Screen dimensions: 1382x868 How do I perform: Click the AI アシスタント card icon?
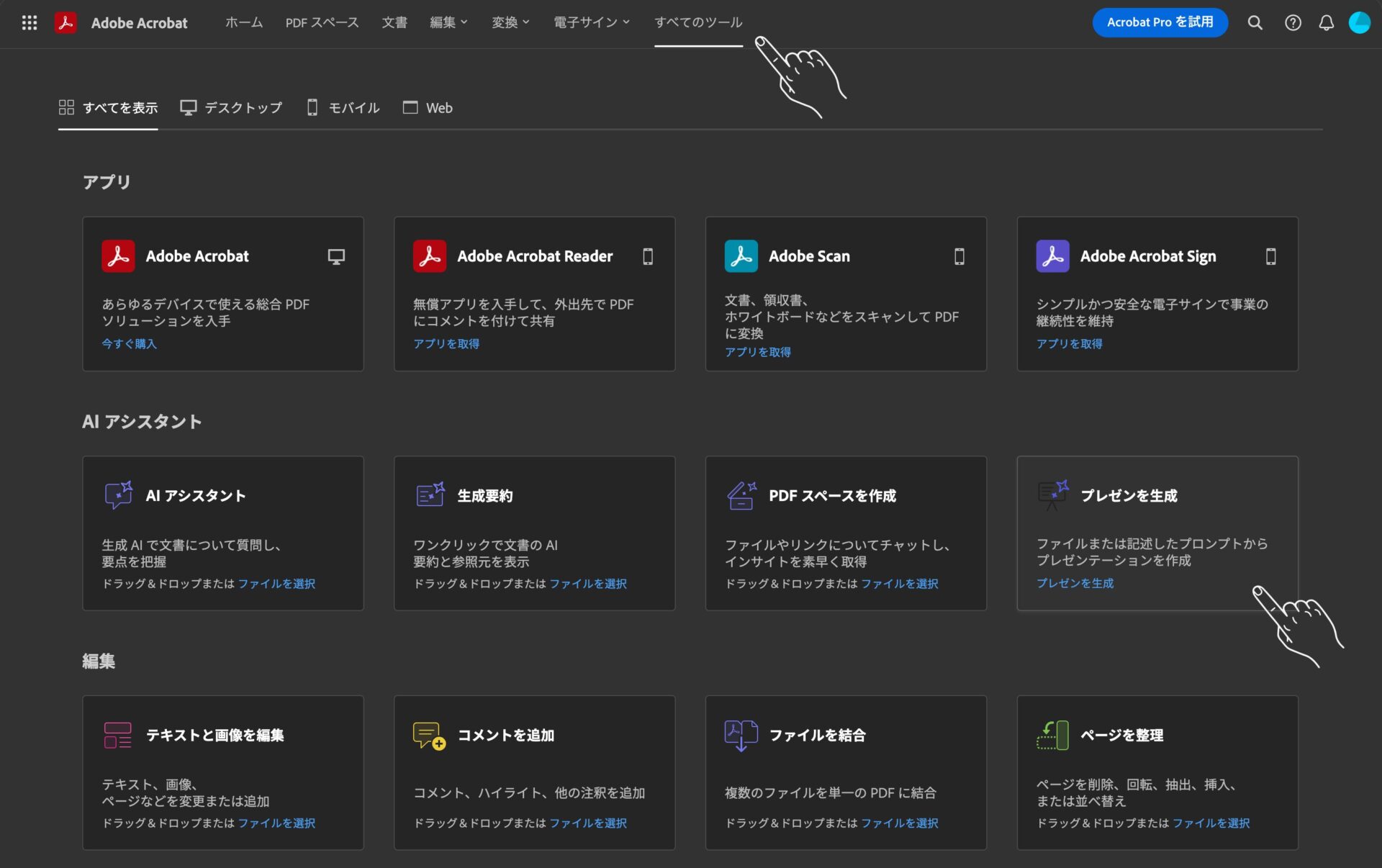119,495
